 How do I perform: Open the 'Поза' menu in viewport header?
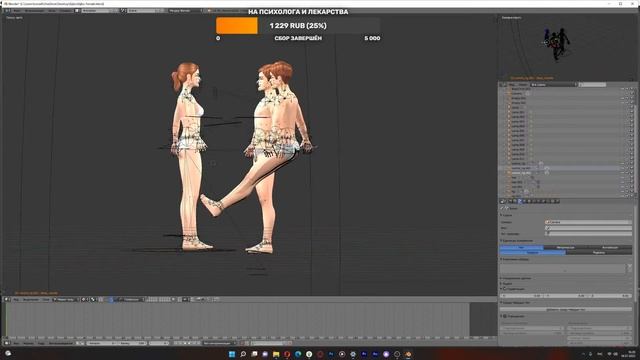coord(46,300)
